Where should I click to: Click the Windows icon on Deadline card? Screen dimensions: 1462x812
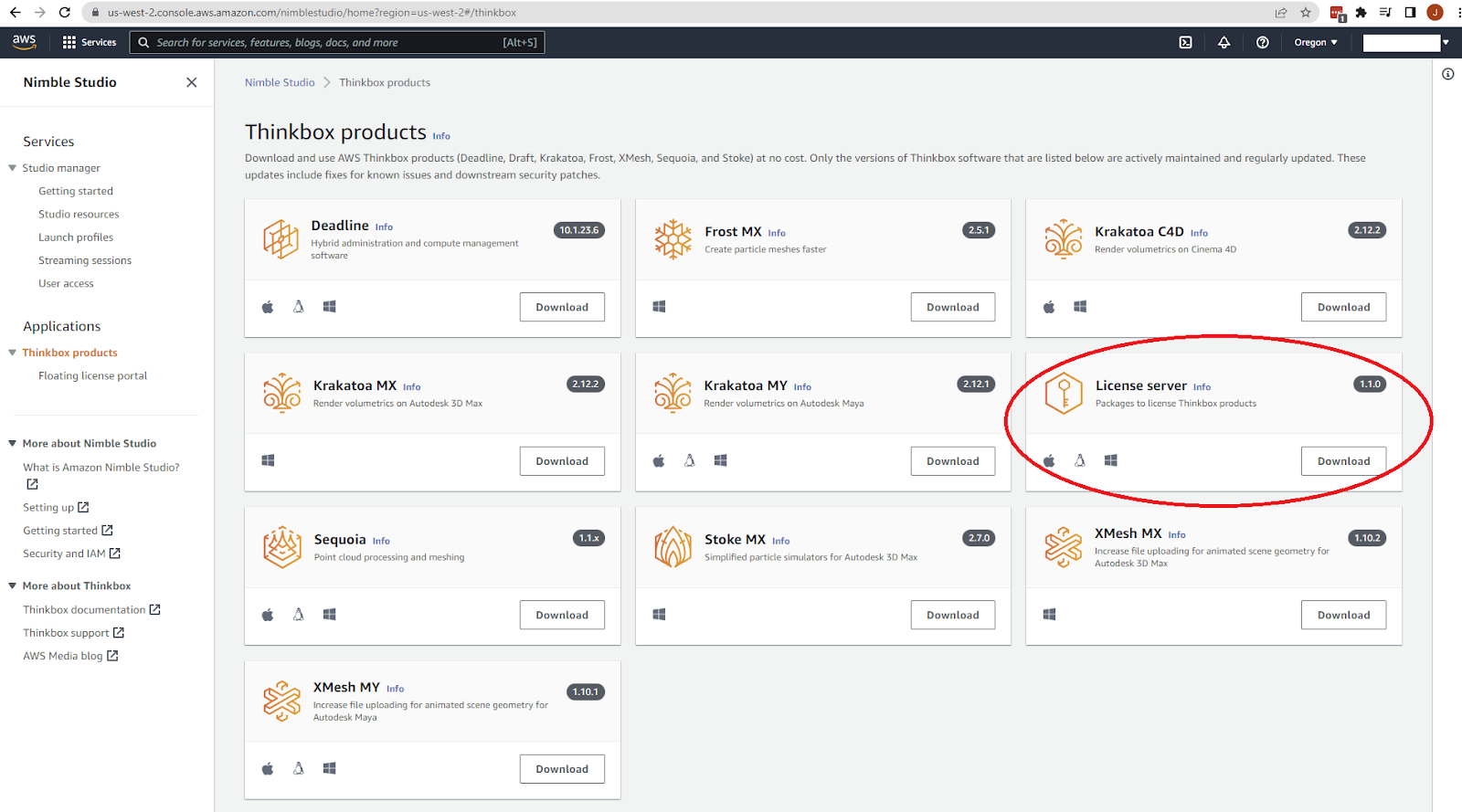[x=329, y=307]
